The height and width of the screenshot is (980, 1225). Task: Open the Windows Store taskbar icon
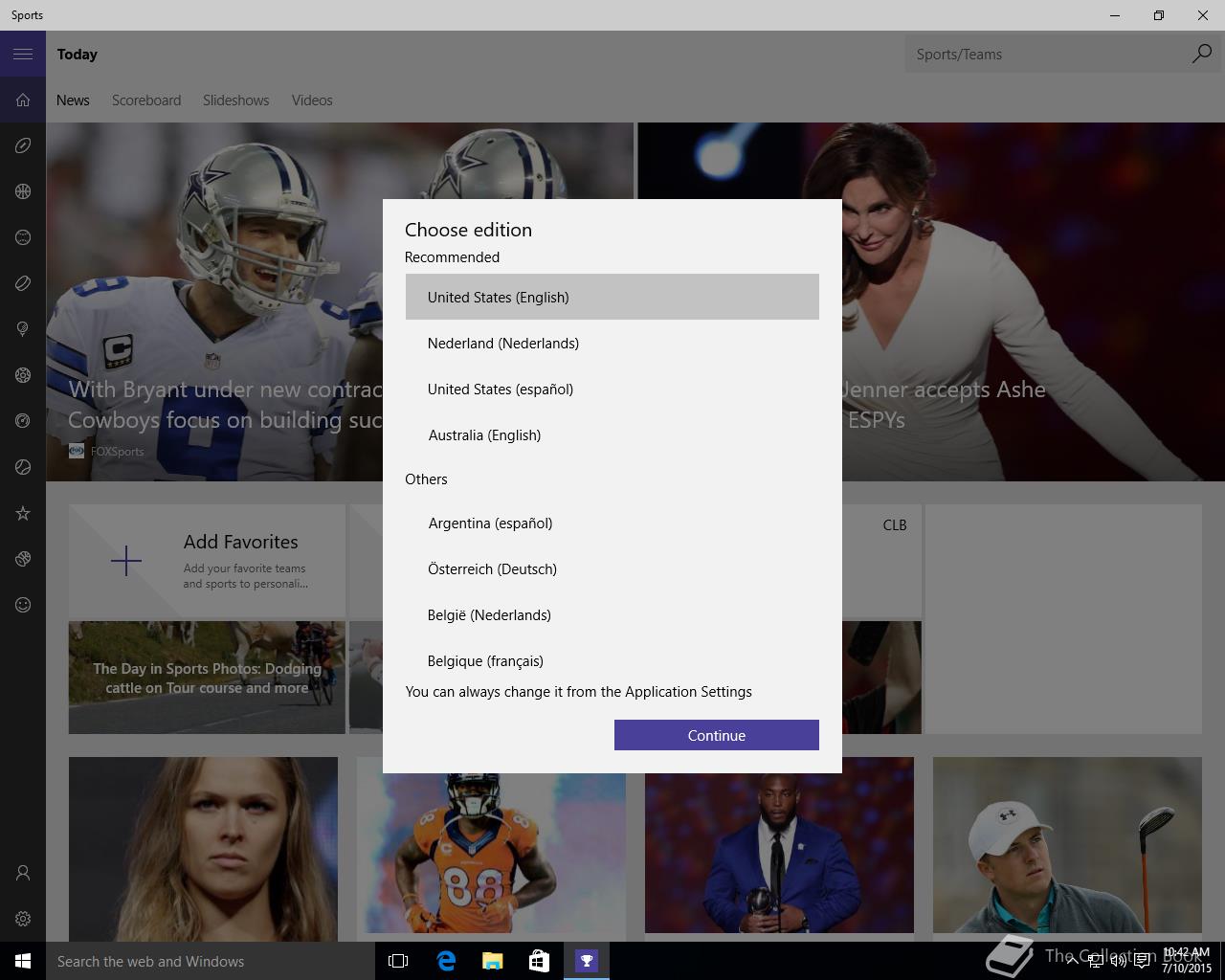point(539,961)
